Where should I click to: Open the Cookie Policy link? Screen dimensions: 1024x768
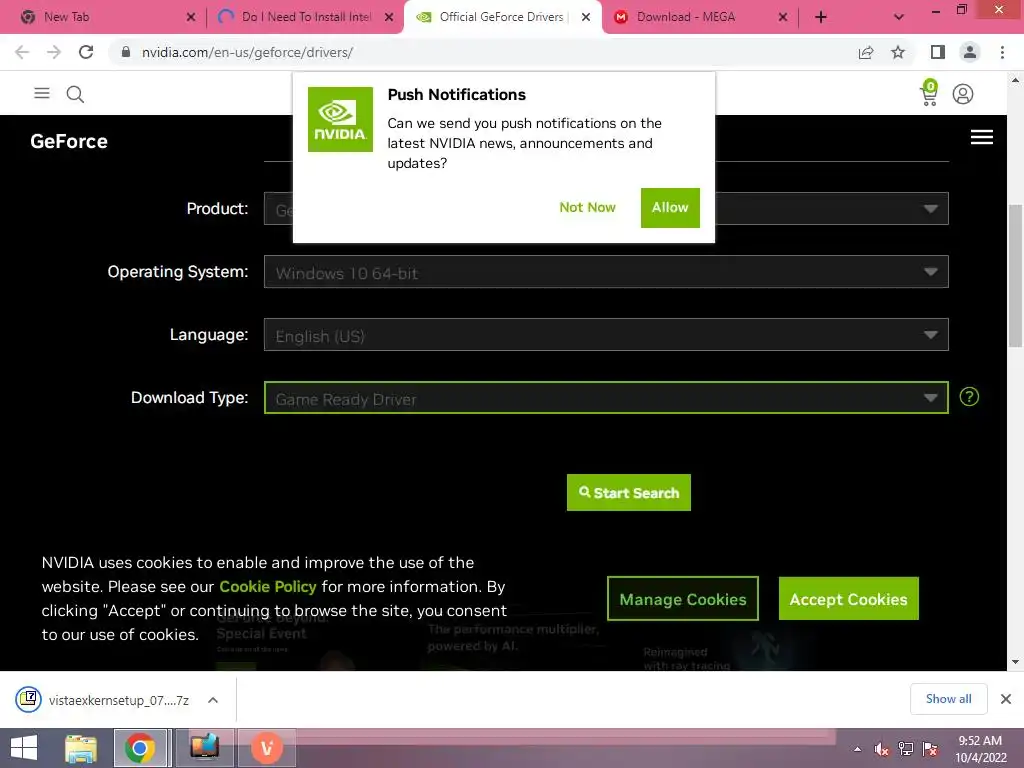point(268,586)
